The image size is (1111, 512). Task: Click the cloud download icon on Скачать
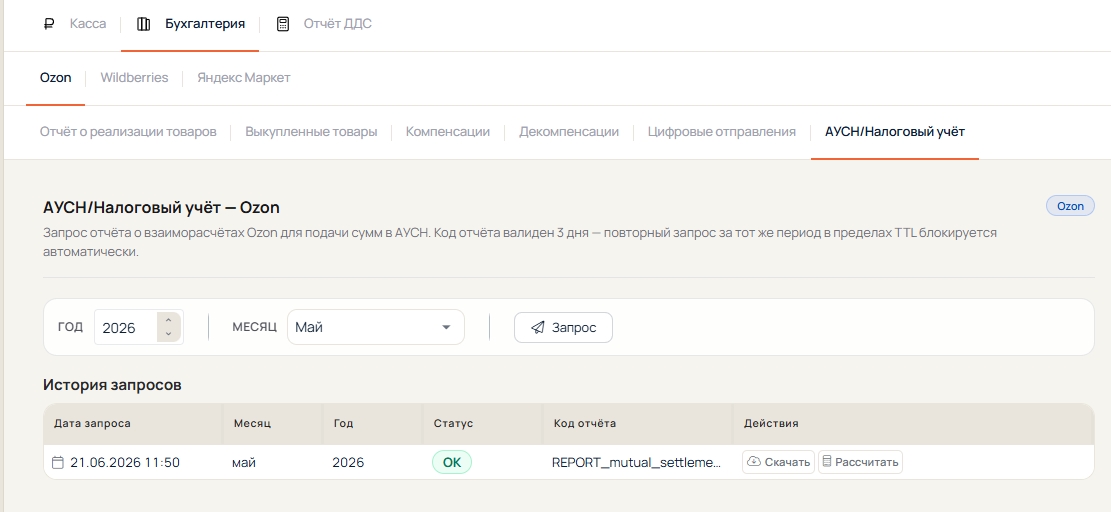[x=755, y=461]
